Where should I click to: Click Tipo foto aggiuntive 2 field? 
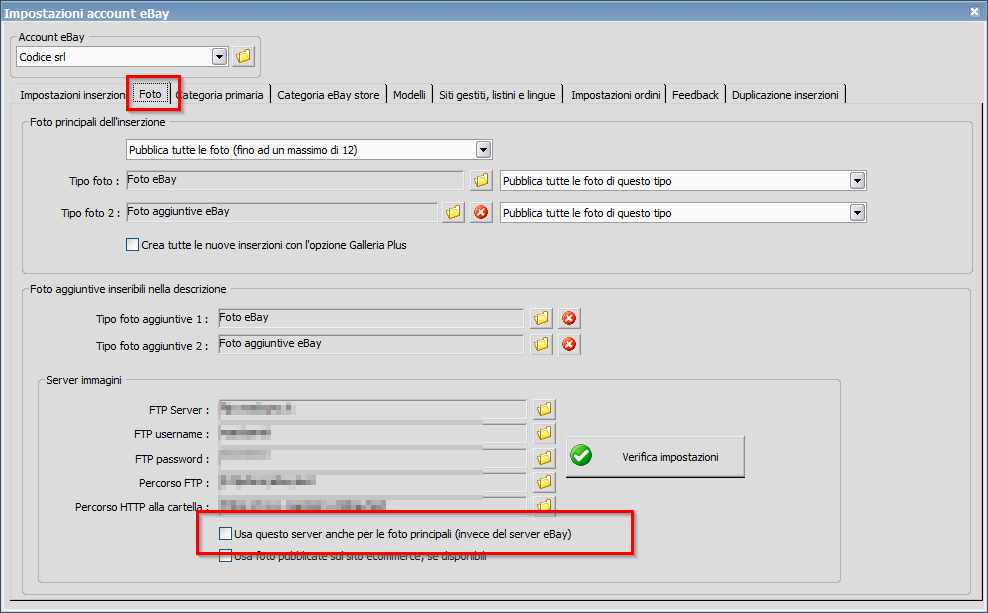point(371,344)
